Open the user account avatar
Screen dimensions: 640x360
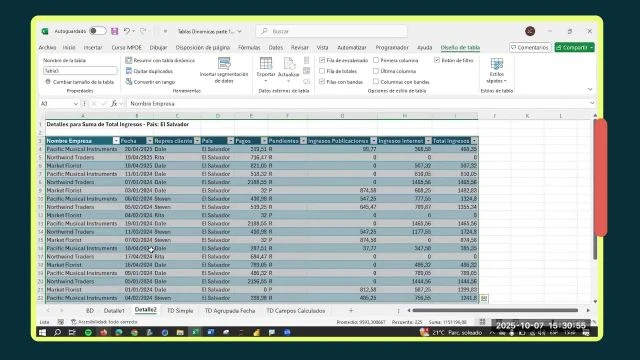530,31
